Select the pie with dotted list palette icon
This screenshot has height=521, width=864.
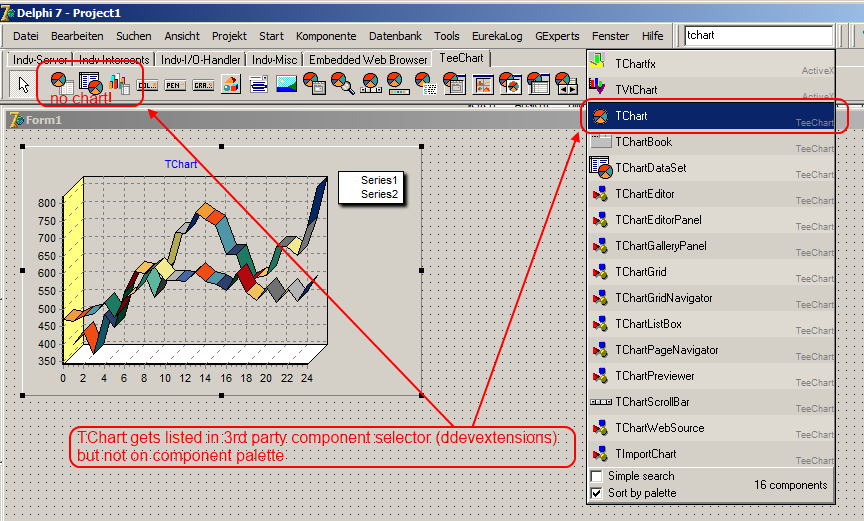click(425, 84)
